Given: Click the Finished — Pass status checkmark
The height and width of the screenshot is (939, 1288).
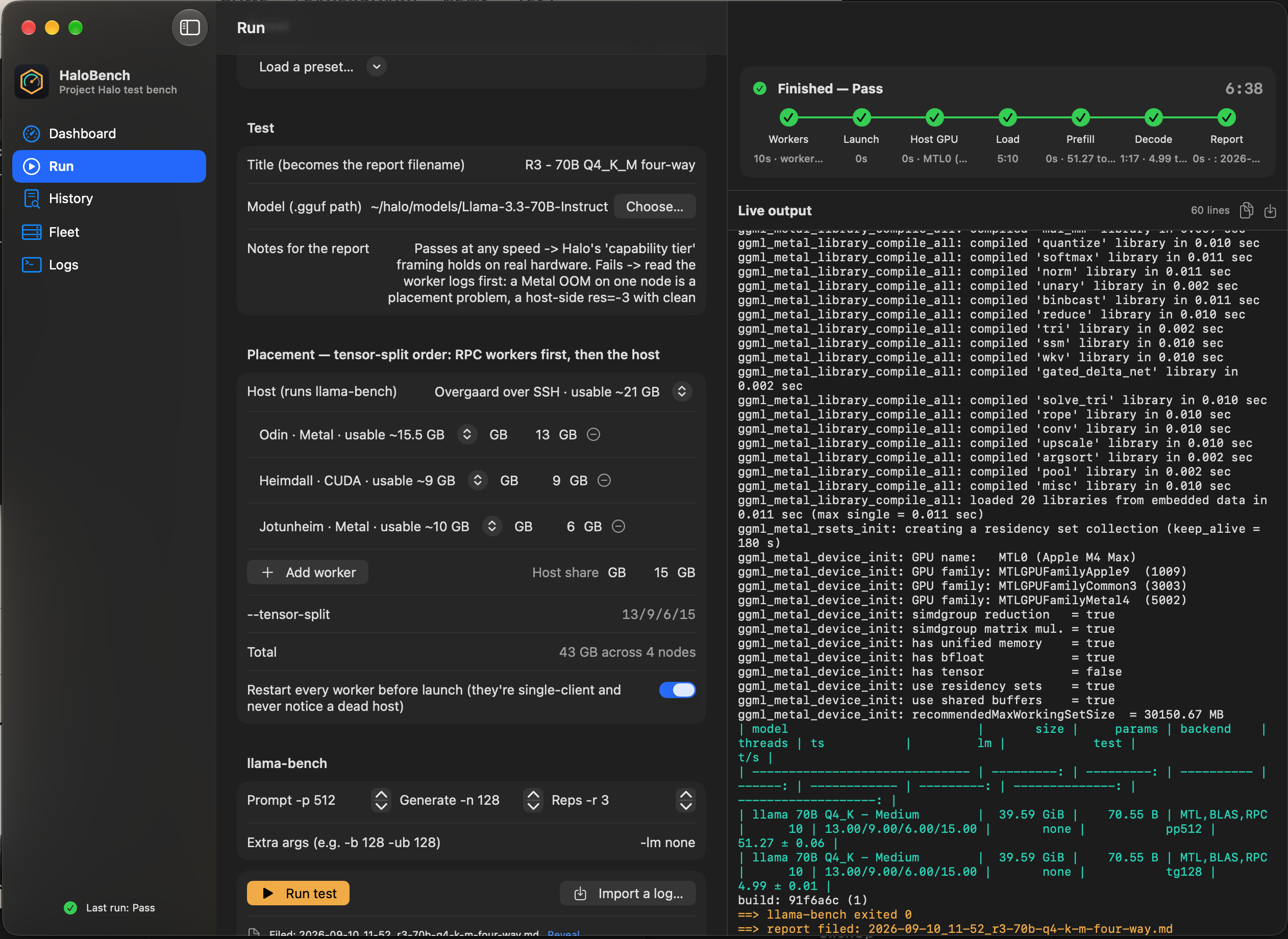Looking at the screenshot, I should [760, 89].
